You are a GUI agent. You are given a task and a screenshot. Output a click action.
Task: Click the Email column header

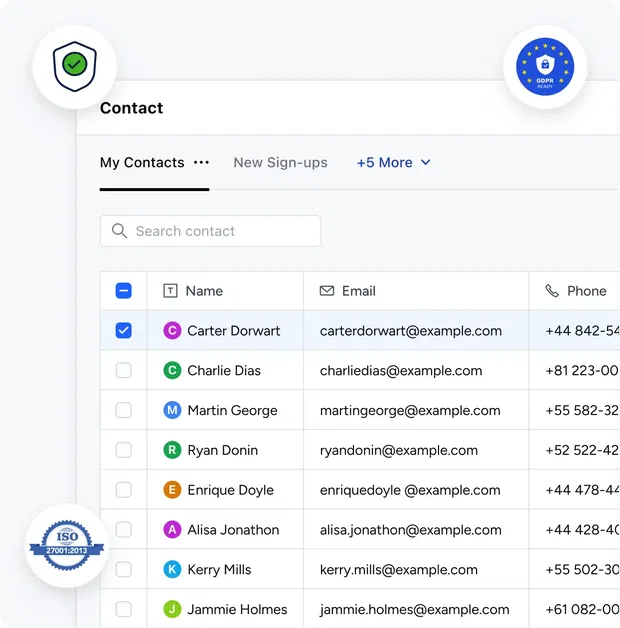click(416, 291)
